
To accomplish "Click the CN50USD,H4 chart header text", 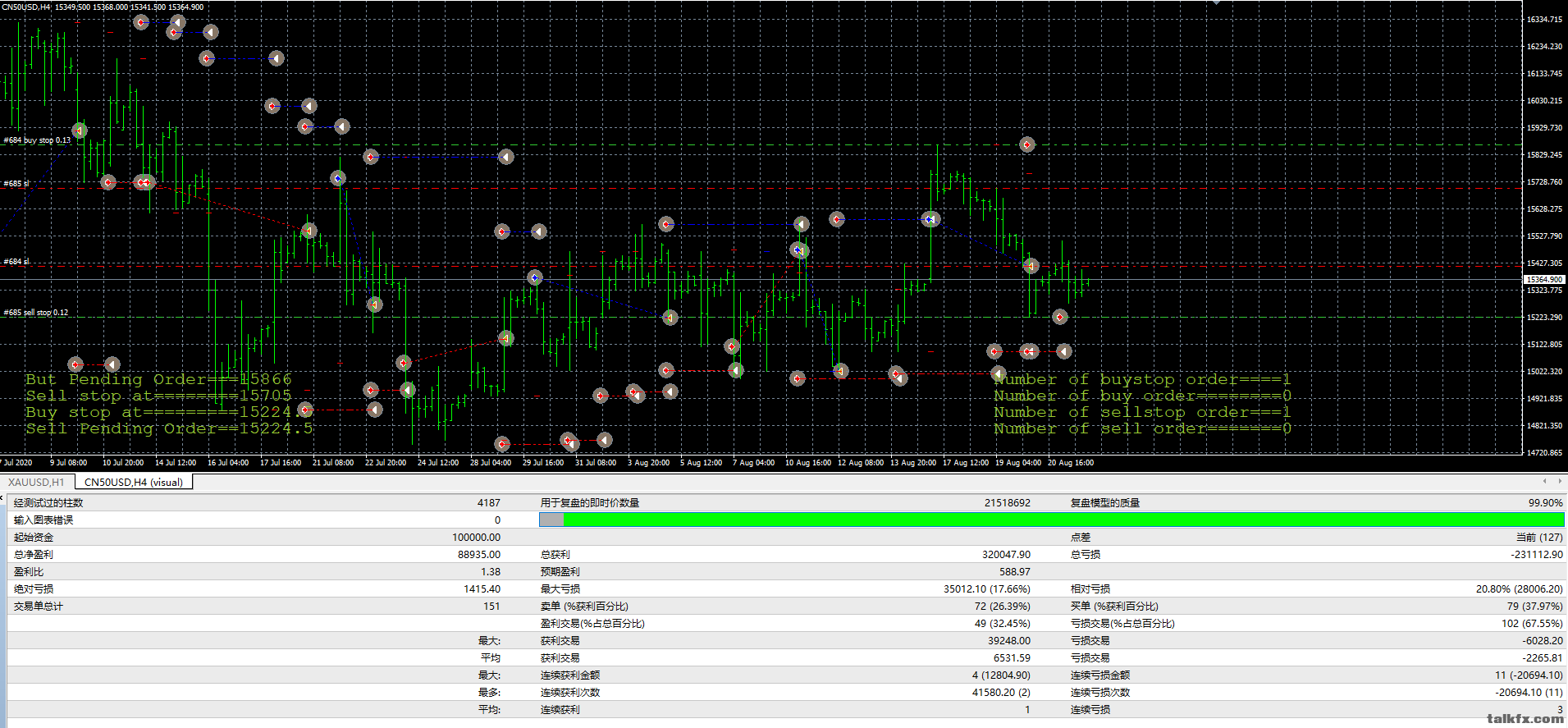I will coord(103,7).
